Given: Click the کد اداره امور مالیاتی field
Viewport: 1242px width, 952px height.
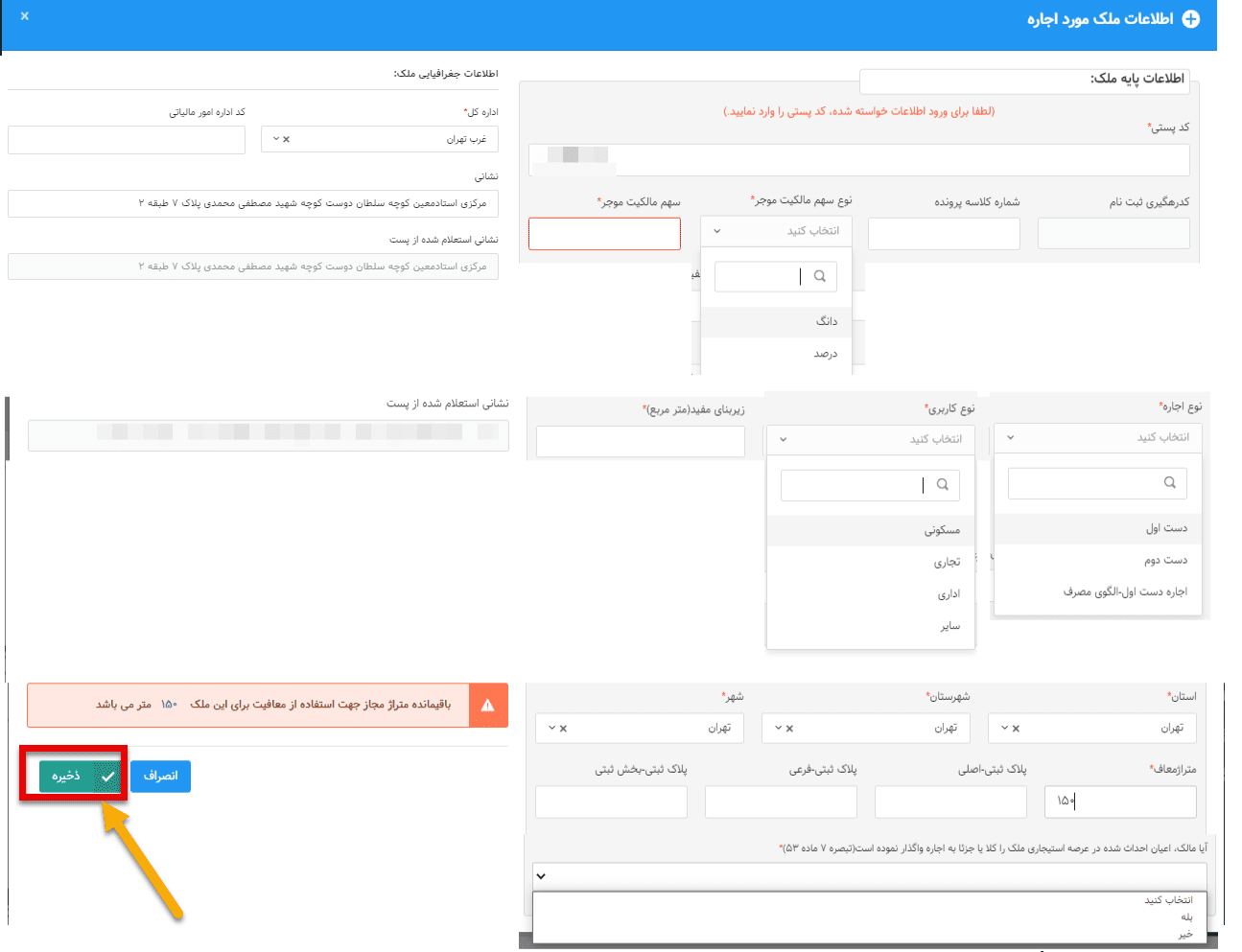Looking at the screenshot, I should pyautogui.click(x=127, y=140).
